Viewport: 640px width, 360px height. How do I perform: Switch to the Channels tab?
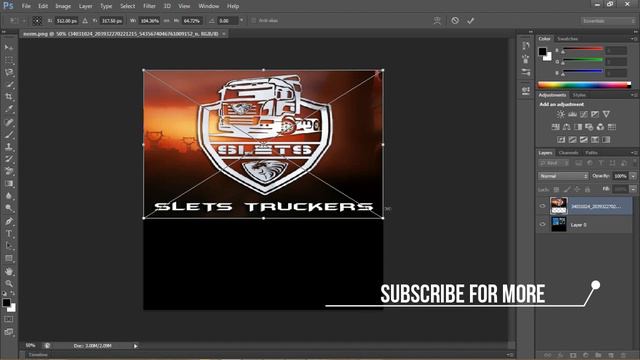569,153
